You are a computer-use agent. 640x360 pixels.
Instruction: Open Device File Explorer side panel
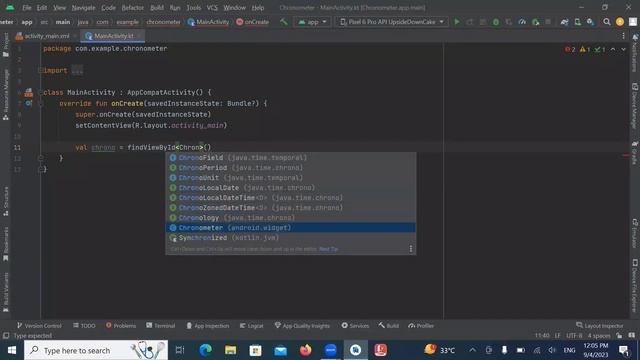[x=635, y=286]
